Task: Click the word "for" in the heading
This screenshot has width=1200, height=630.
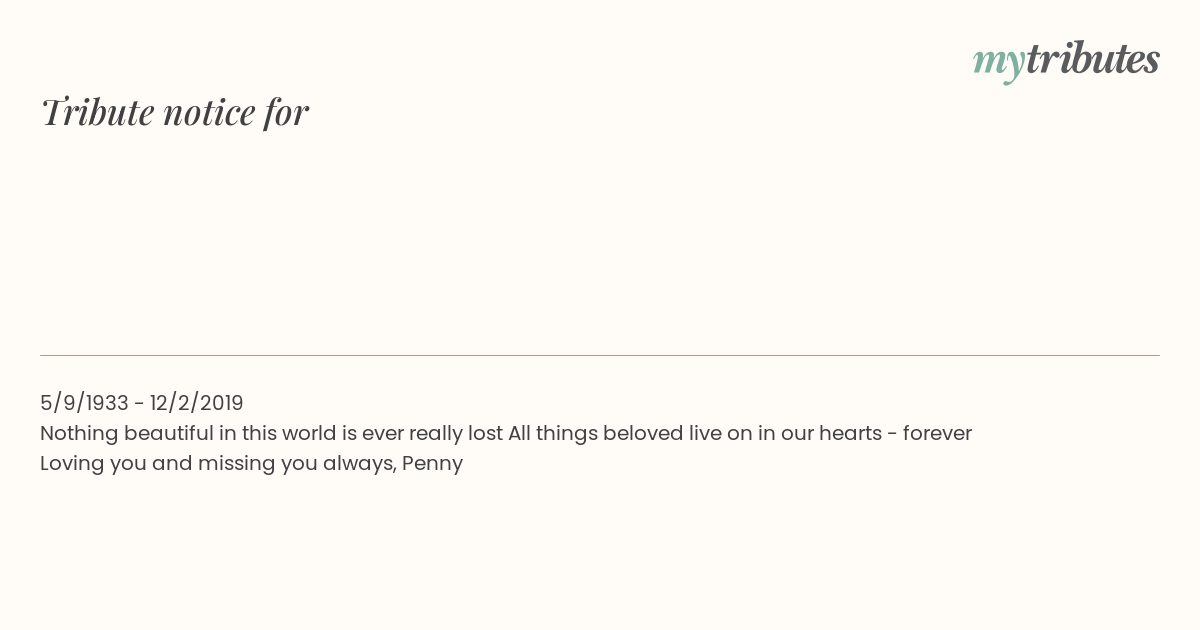Action: pyautogui.click(x=286, y=112)
